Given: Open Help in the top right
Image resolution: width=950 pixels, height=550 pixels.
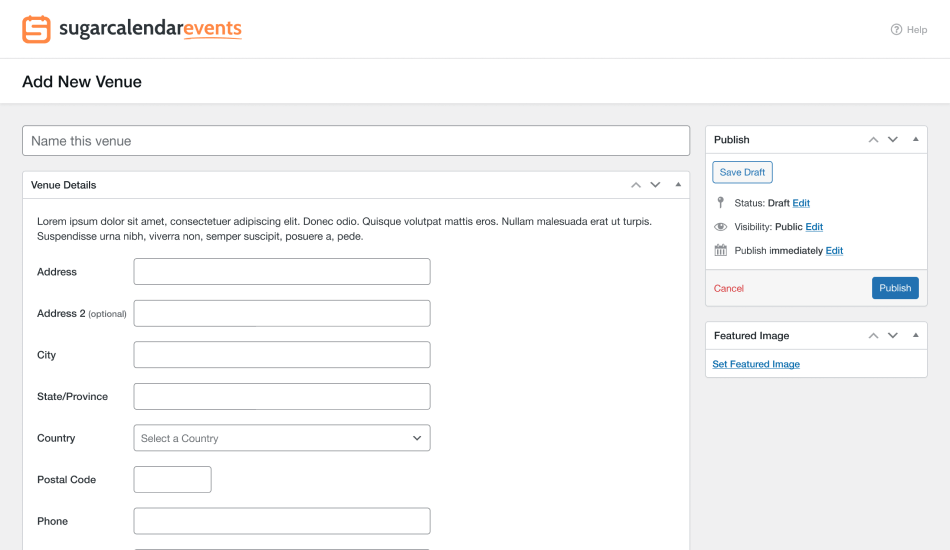Looking at the screenshot, I should click(x=909, y=30).
